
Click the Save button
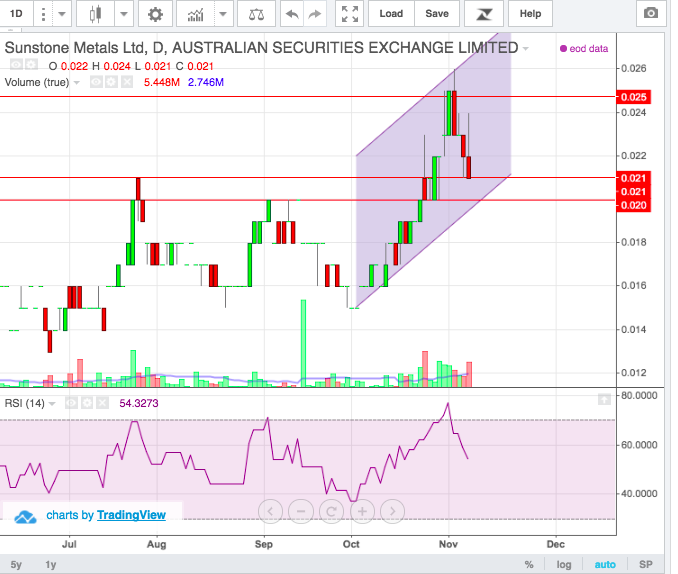(437, 14)
